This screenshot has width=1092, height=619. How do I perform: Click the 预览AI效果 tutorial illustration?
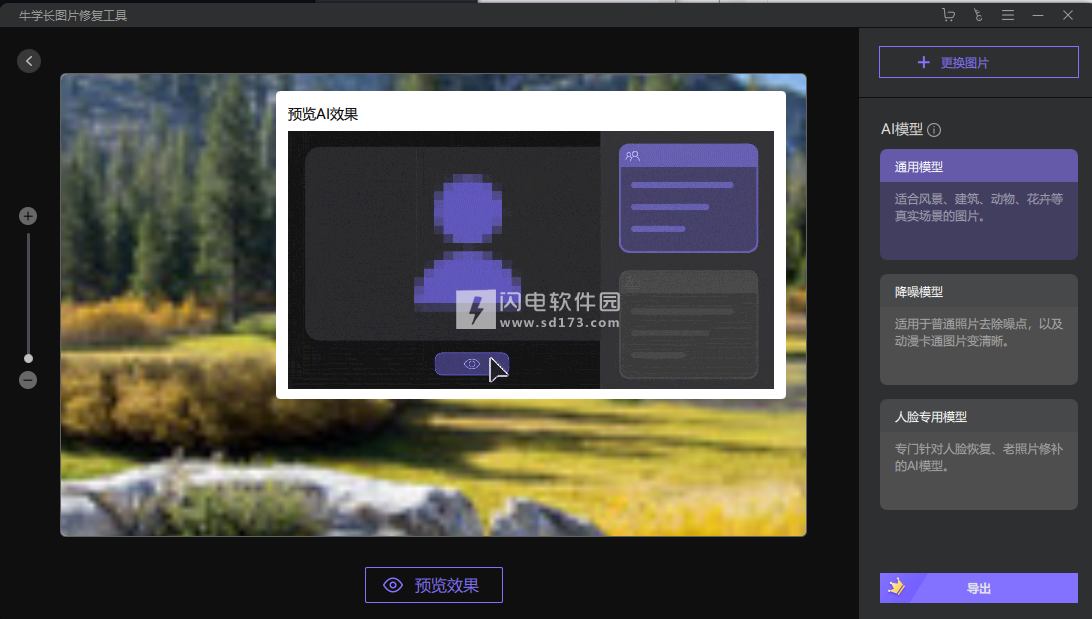530,259
